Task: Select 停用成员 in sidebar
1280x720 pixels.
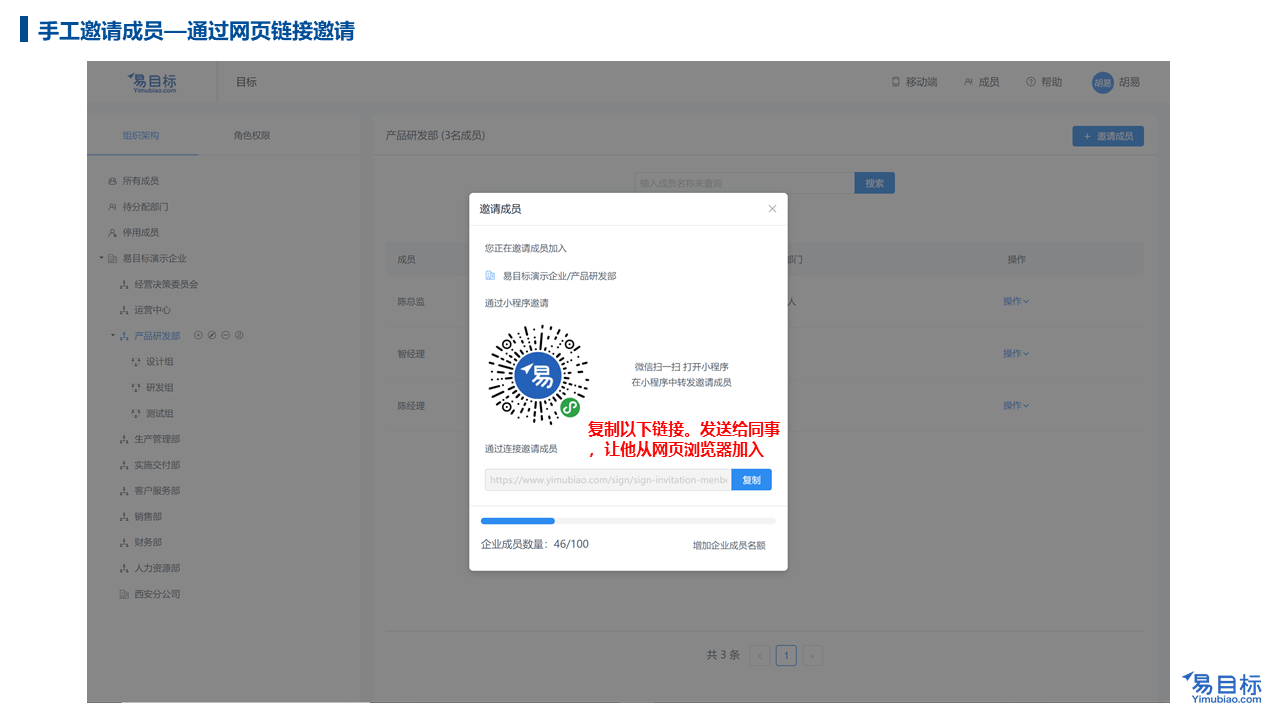Action: (x=141, y=233)
